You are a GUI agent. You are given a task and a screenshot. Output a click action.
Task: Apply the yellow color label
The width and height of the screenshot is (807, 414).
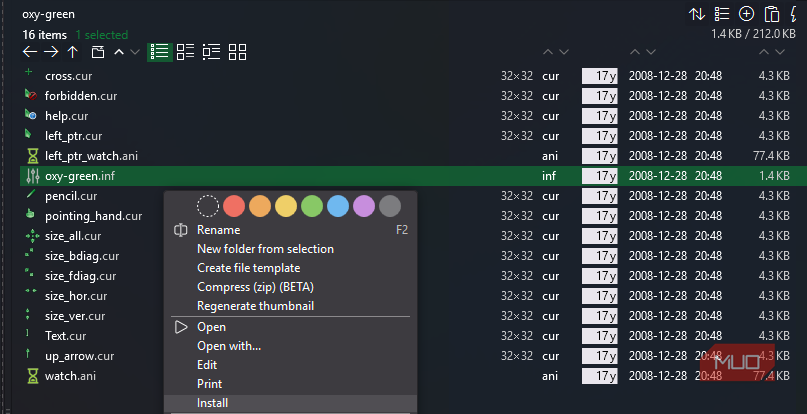tap(286, 206)
